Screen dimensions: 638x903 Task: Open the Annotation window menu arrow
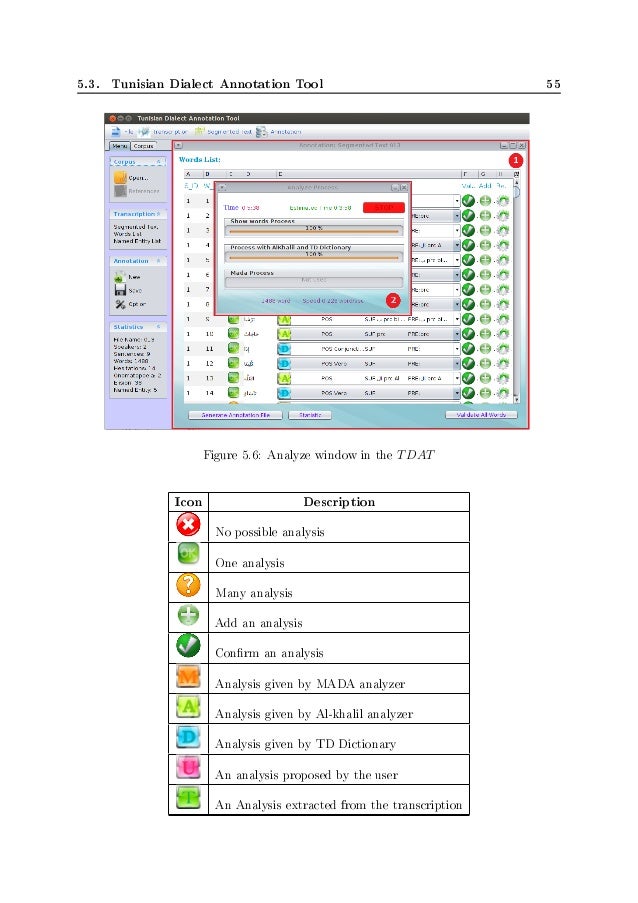pos(179,146)
